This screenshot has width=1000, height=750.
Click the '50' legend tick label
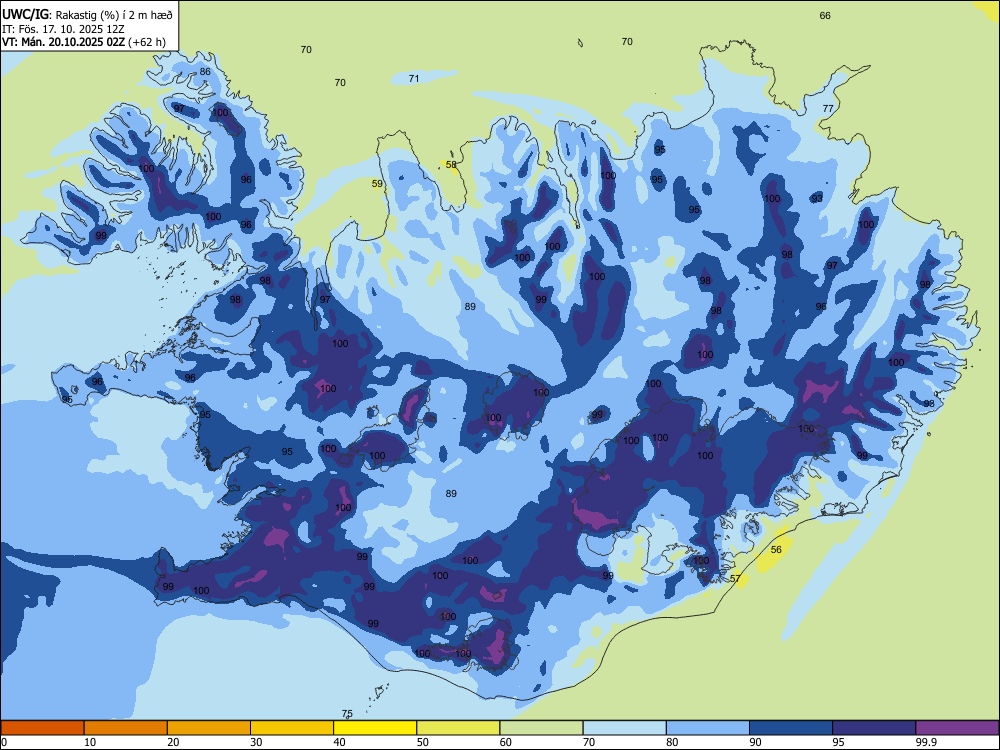tap(422, 742)
